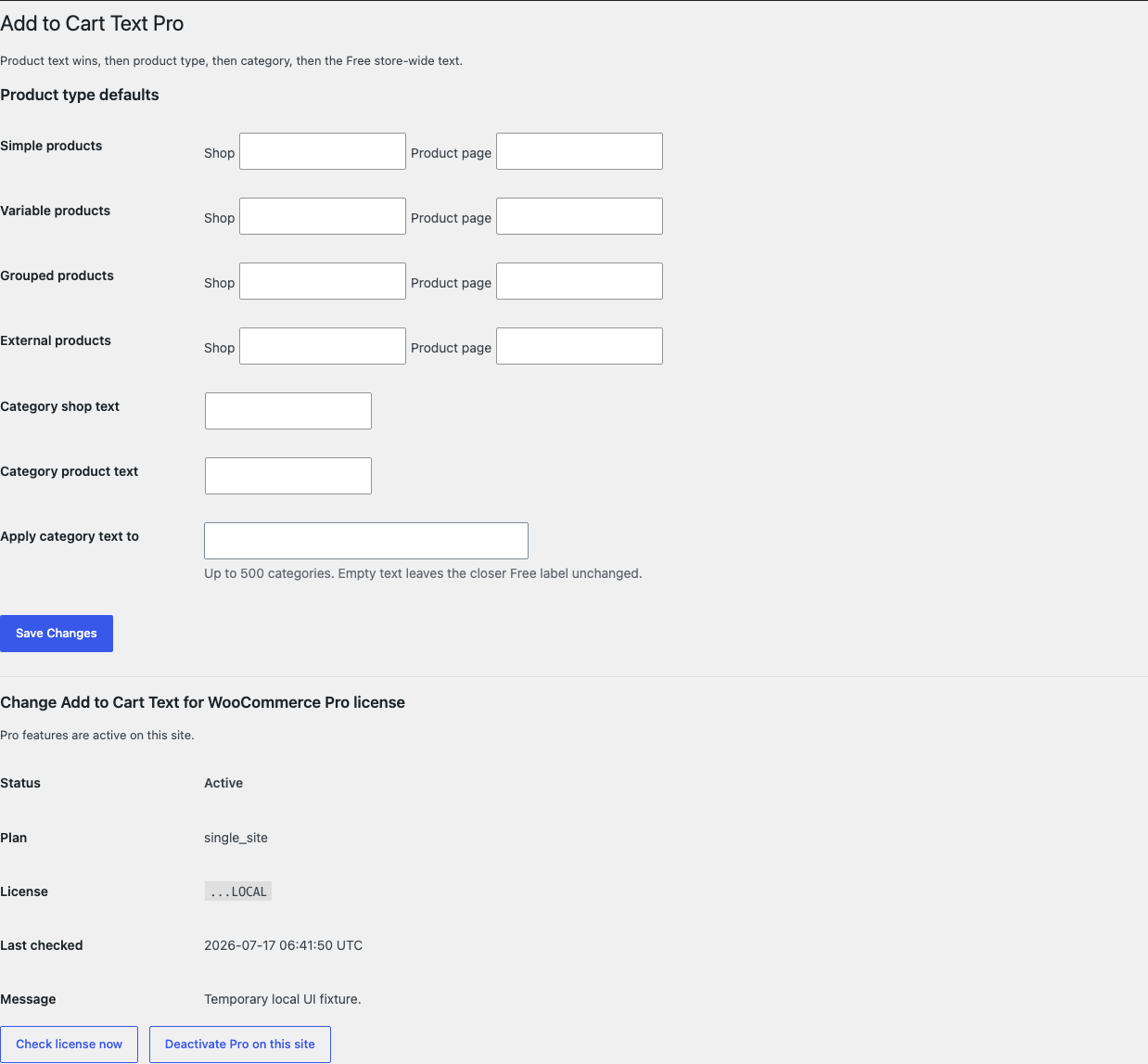Click 'Pro features are active on this site.'
Image resolution: width=1148 pixels, height=1064 pixels.
click(x=97, y=735)
